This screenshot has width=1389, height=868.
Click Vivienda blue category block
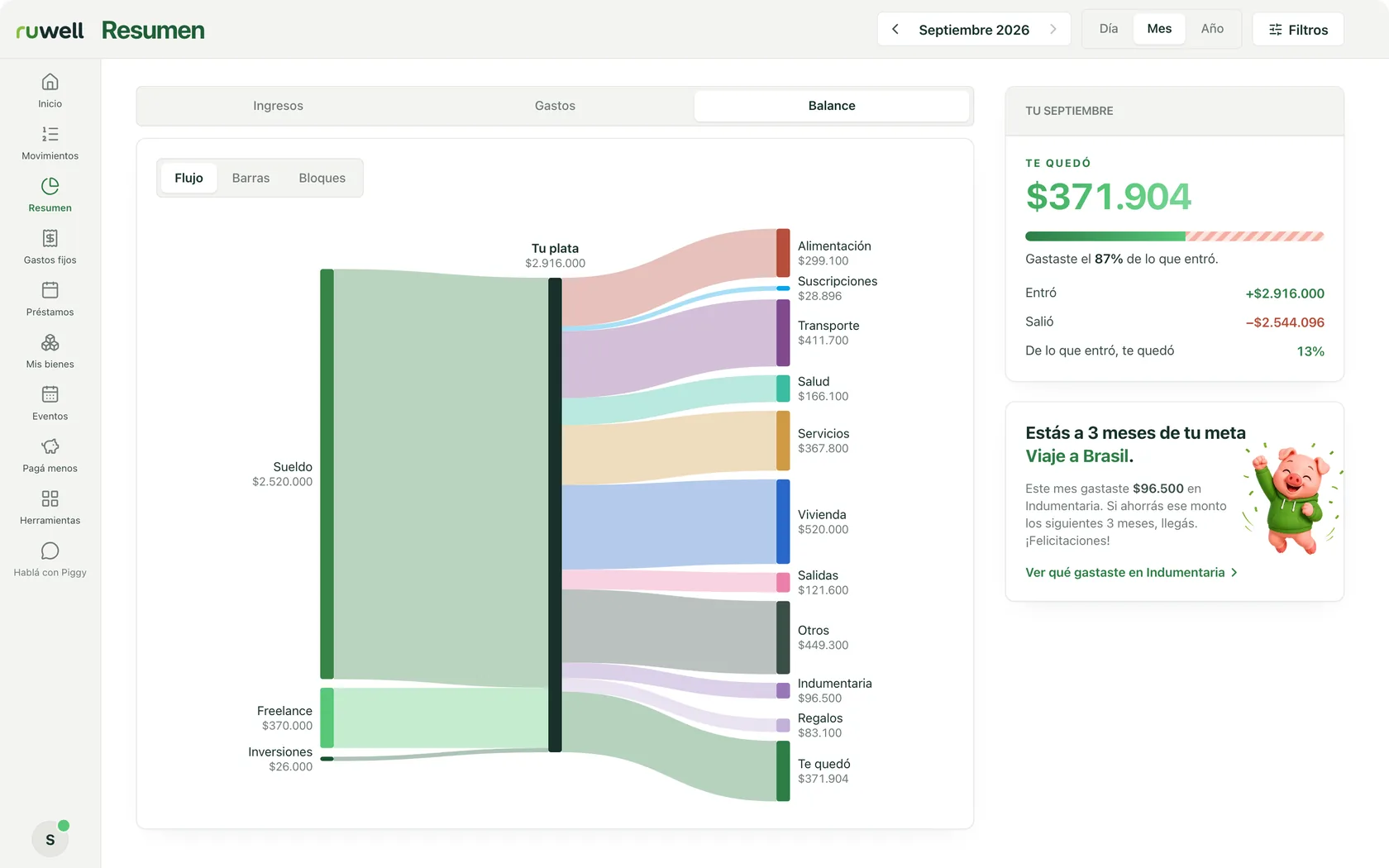pyautogui.click(x=783, y=522)
